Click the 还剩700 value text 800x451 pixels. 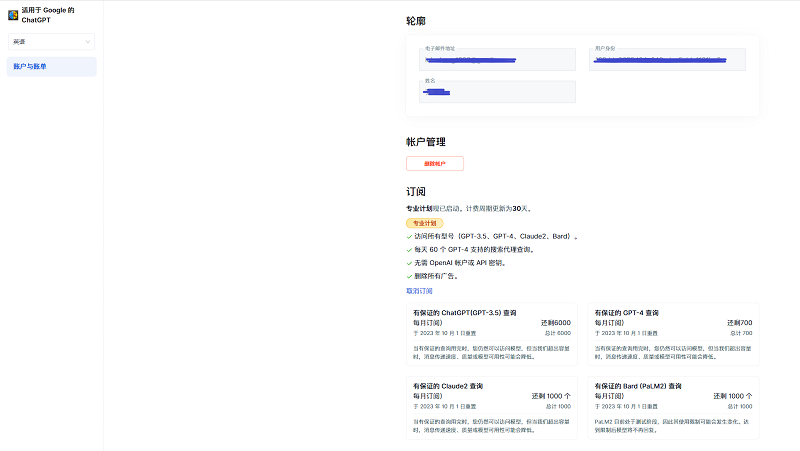(740, 323)
